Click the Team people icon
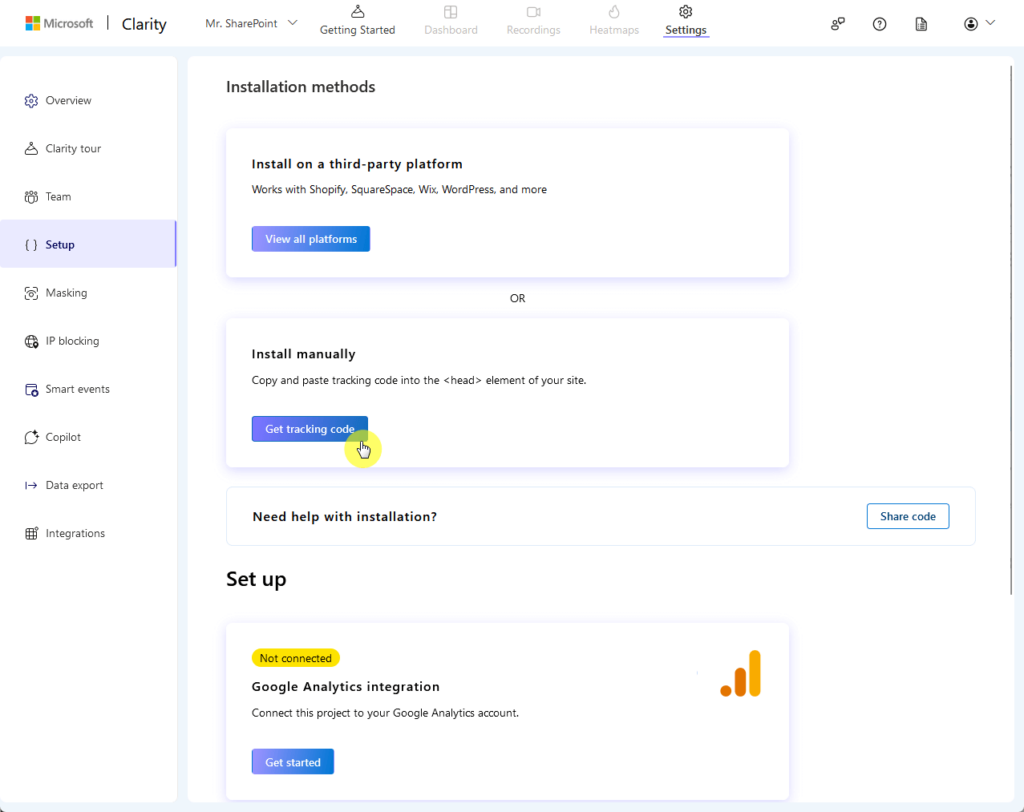Image resolution: width=1024 pixels, height=812 pixels. pos(31,197)
